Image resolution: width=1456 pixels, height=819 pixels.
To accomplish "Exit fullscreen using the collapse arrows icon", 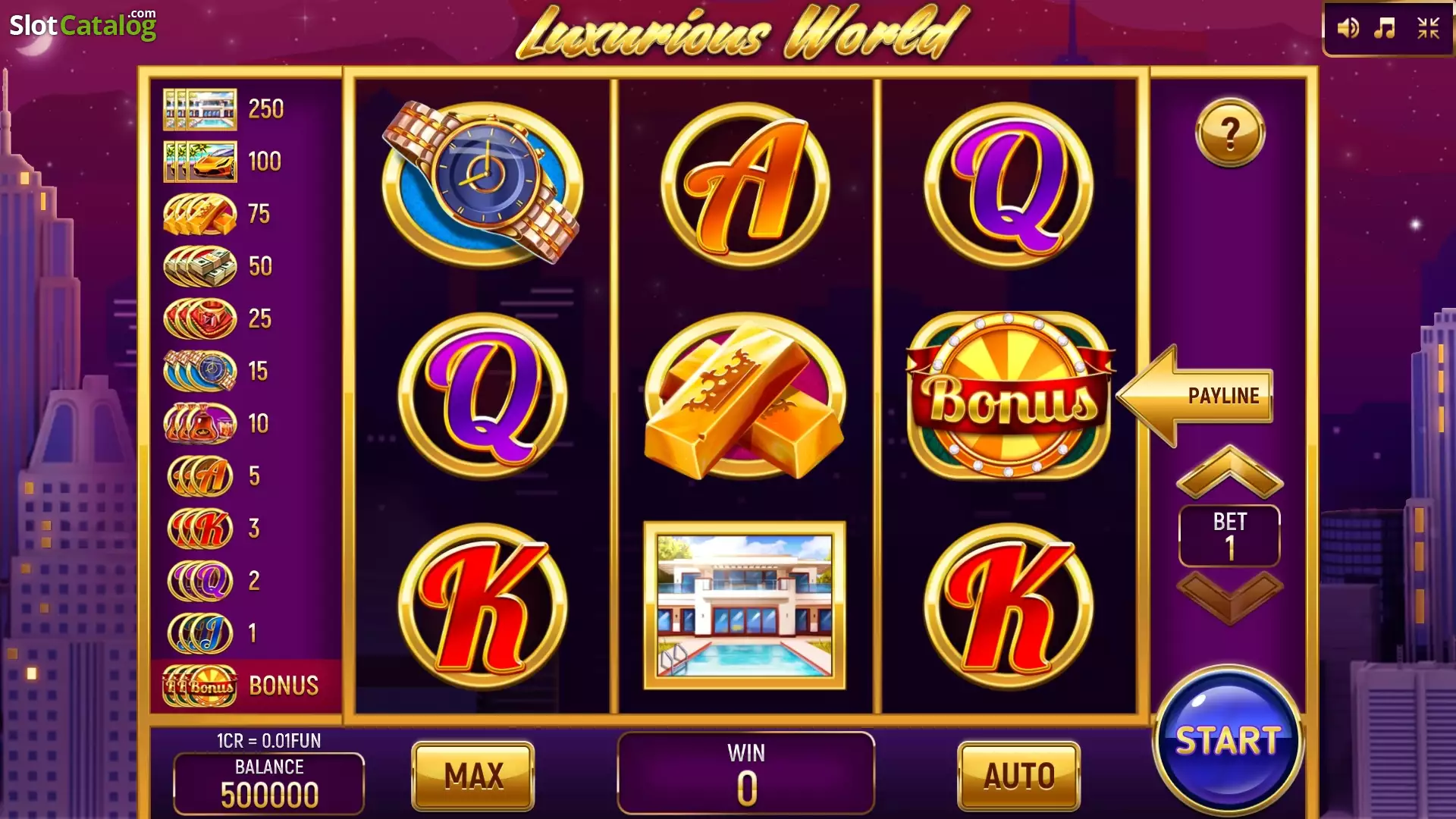I will coord(1428,29).
